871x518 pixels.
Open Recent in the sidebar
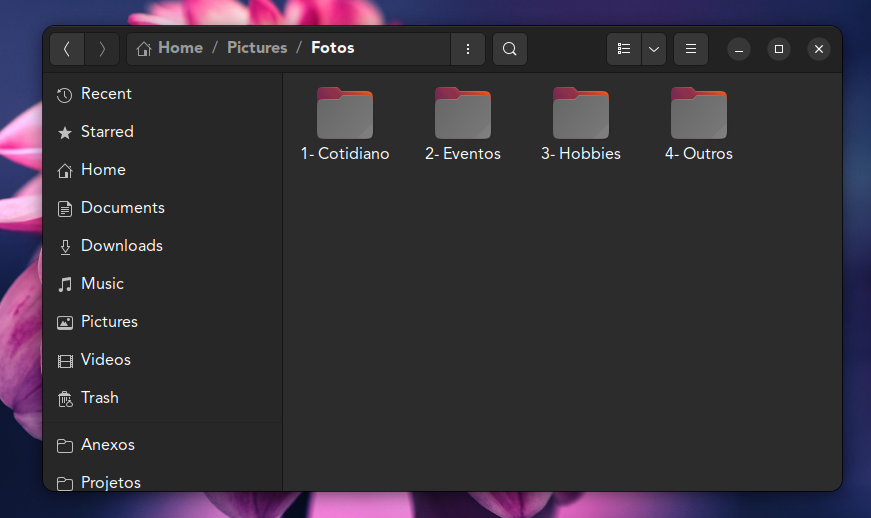(163, 94)
